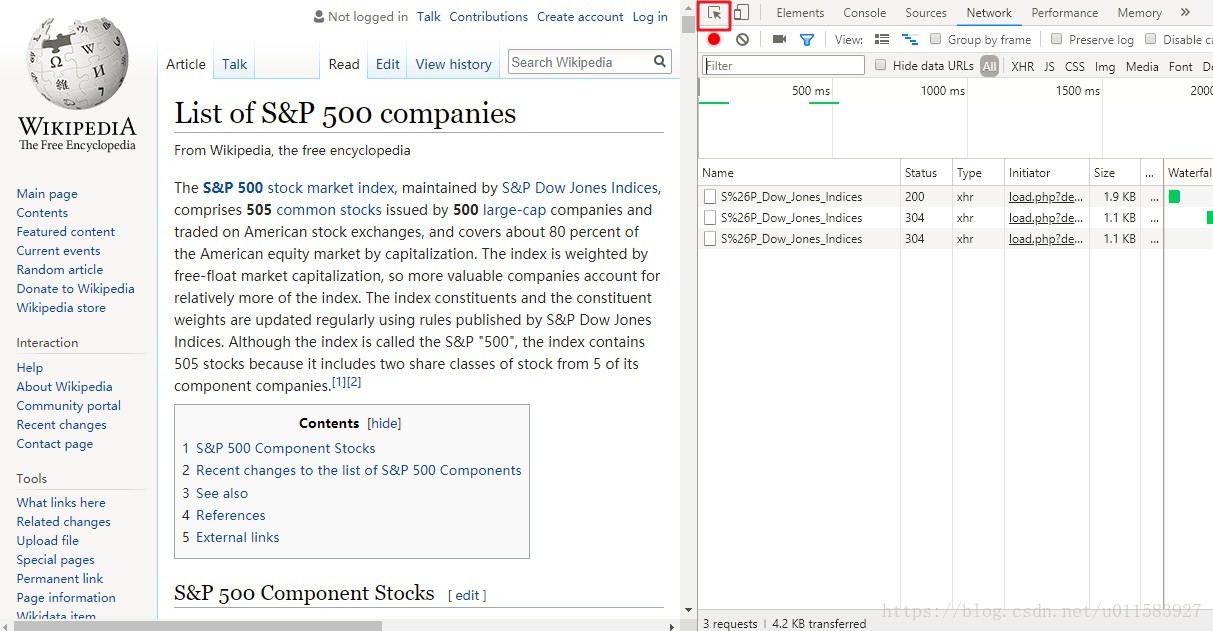
Task: Open Donate to Wikipedia link
Action: point(75,289)
